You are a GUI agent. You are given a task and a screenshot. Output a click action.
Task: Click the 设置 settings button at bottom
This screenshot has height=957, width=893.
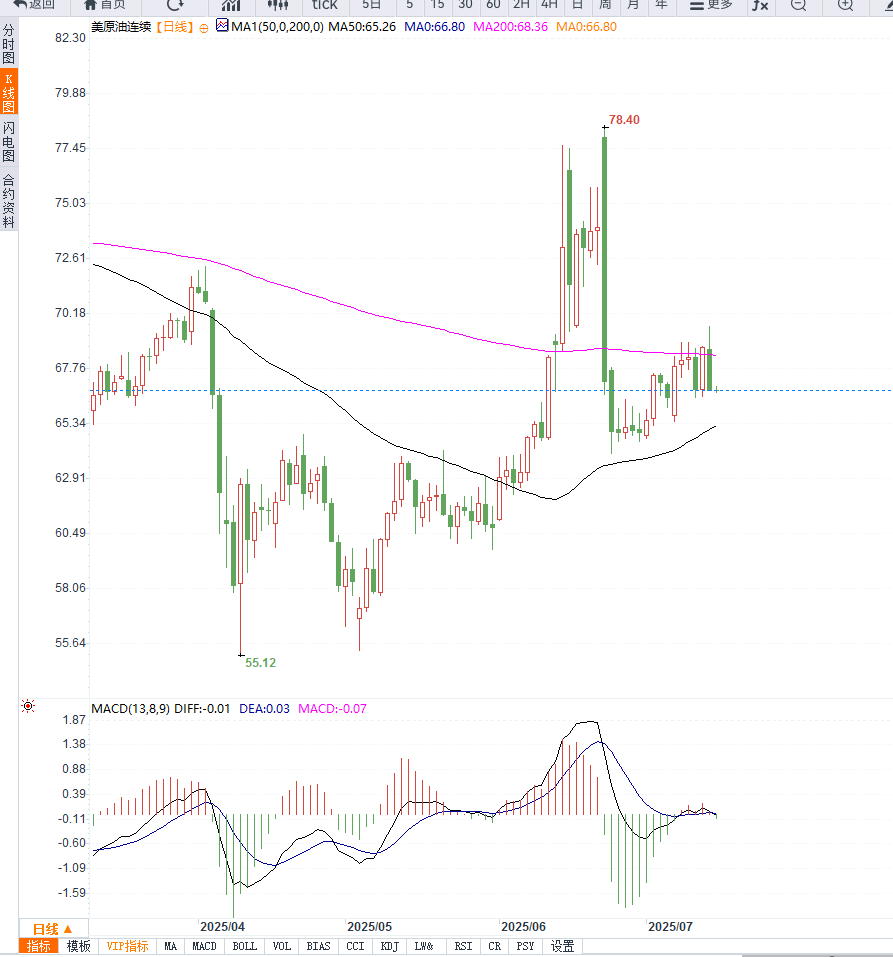coord(563,946)
